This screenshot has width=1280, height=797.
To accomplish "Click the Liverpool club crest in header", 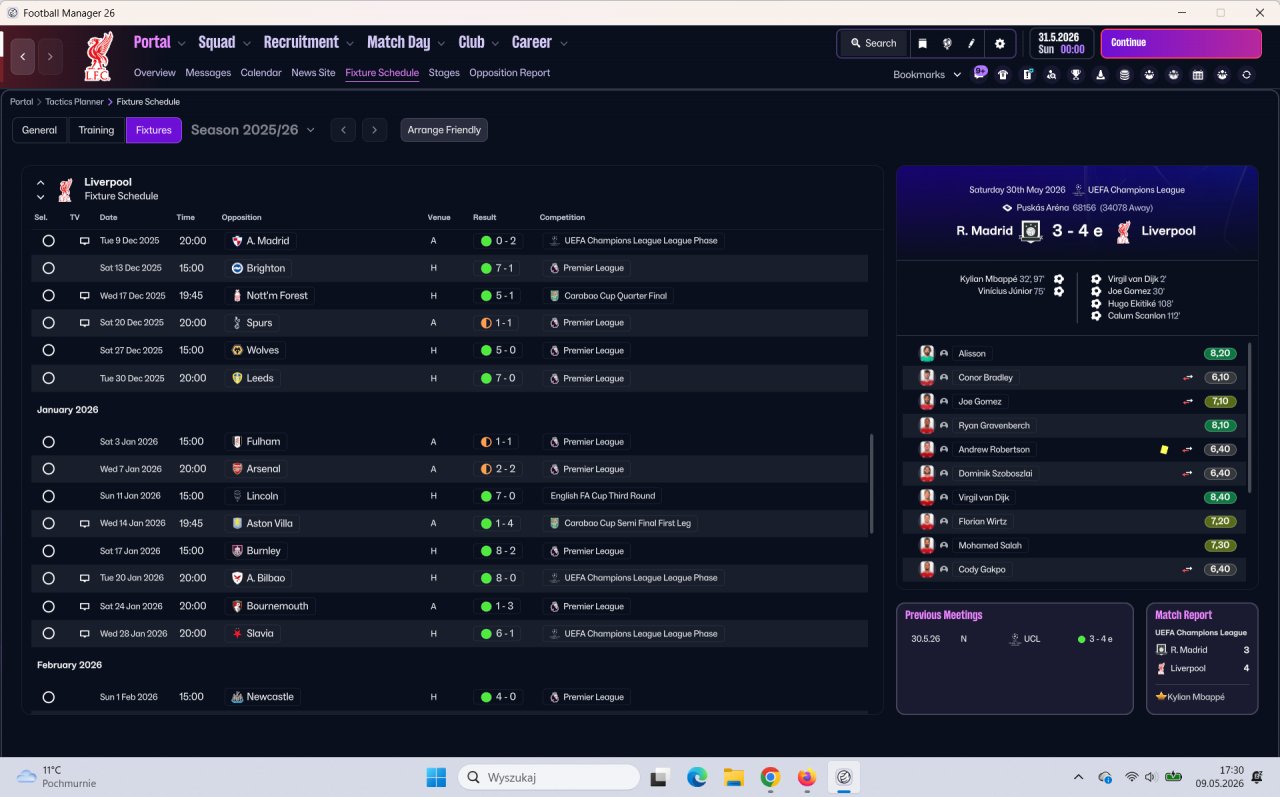I will click(x=98, y=56).
